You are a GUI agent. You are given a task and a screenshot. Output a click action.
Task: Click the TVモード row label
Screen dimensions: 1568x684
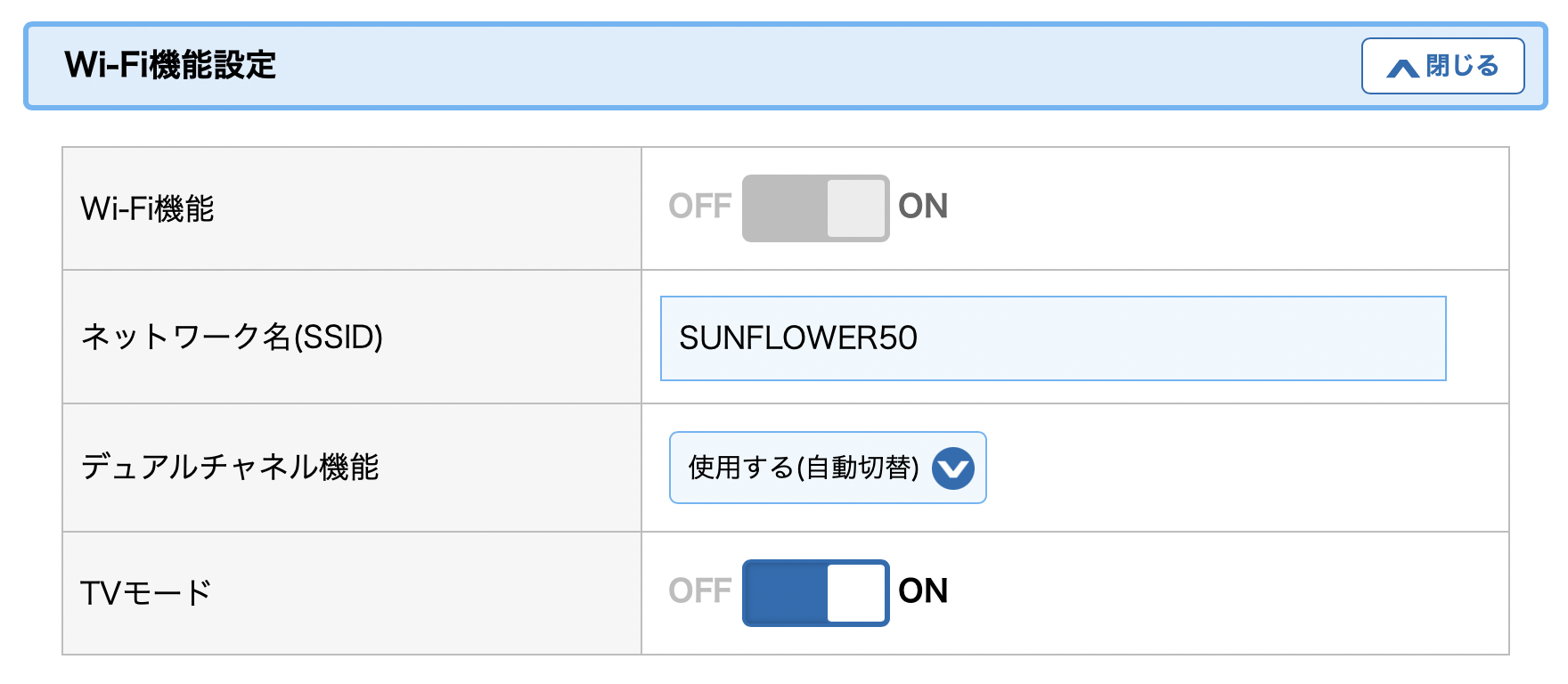point(146,593)
